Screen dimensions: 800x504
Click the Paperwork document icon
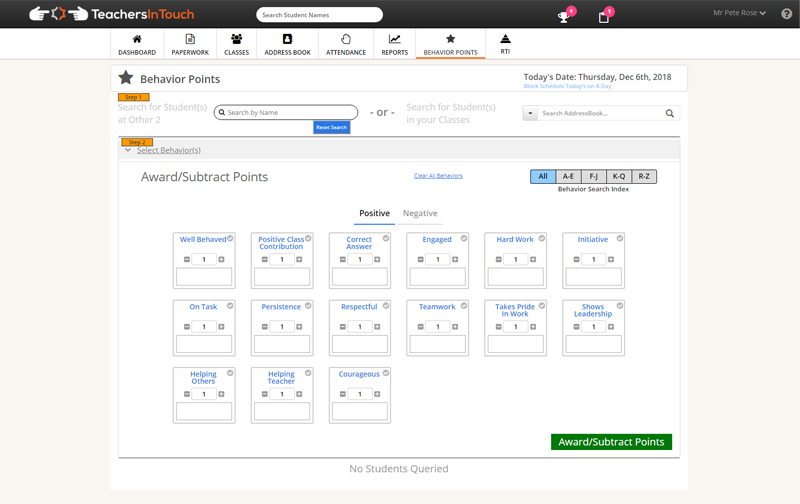[190, 39]
